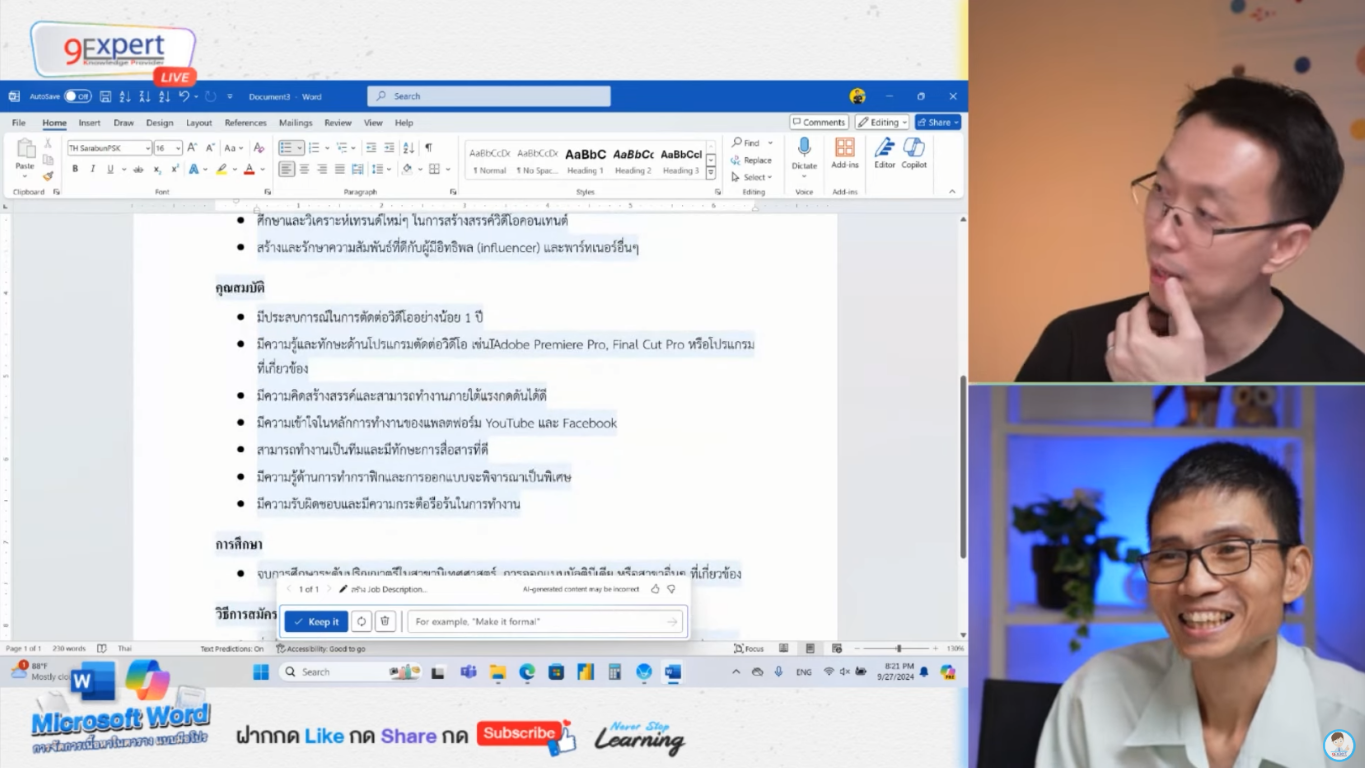The height and width of the screenshot is (768, 1365).
Task: Toggle bold formatting
Action: pyautogui.click(x=76, y=169)
